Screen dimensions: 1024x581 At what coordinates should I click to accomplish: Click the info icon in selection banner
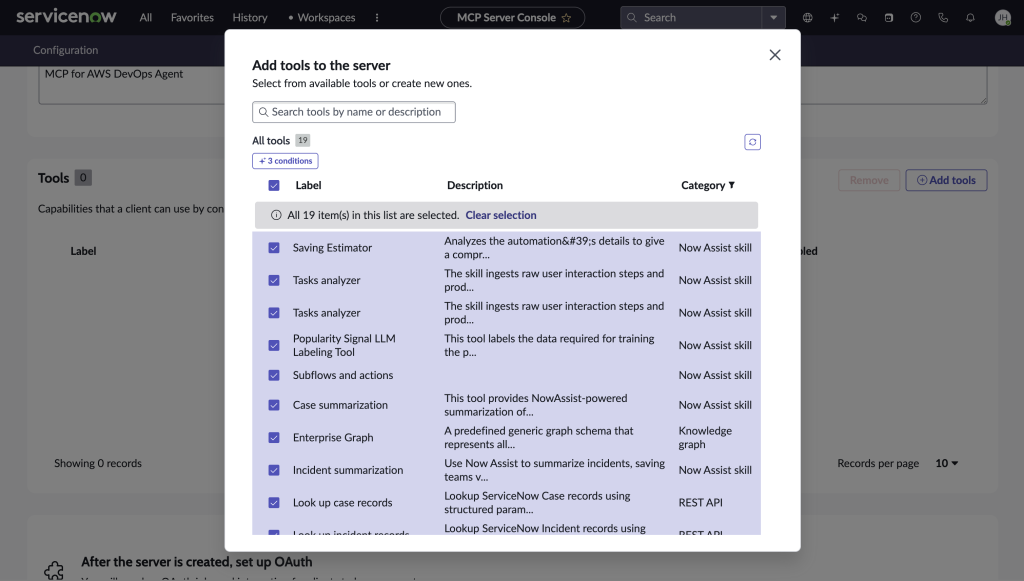[276, 215]
